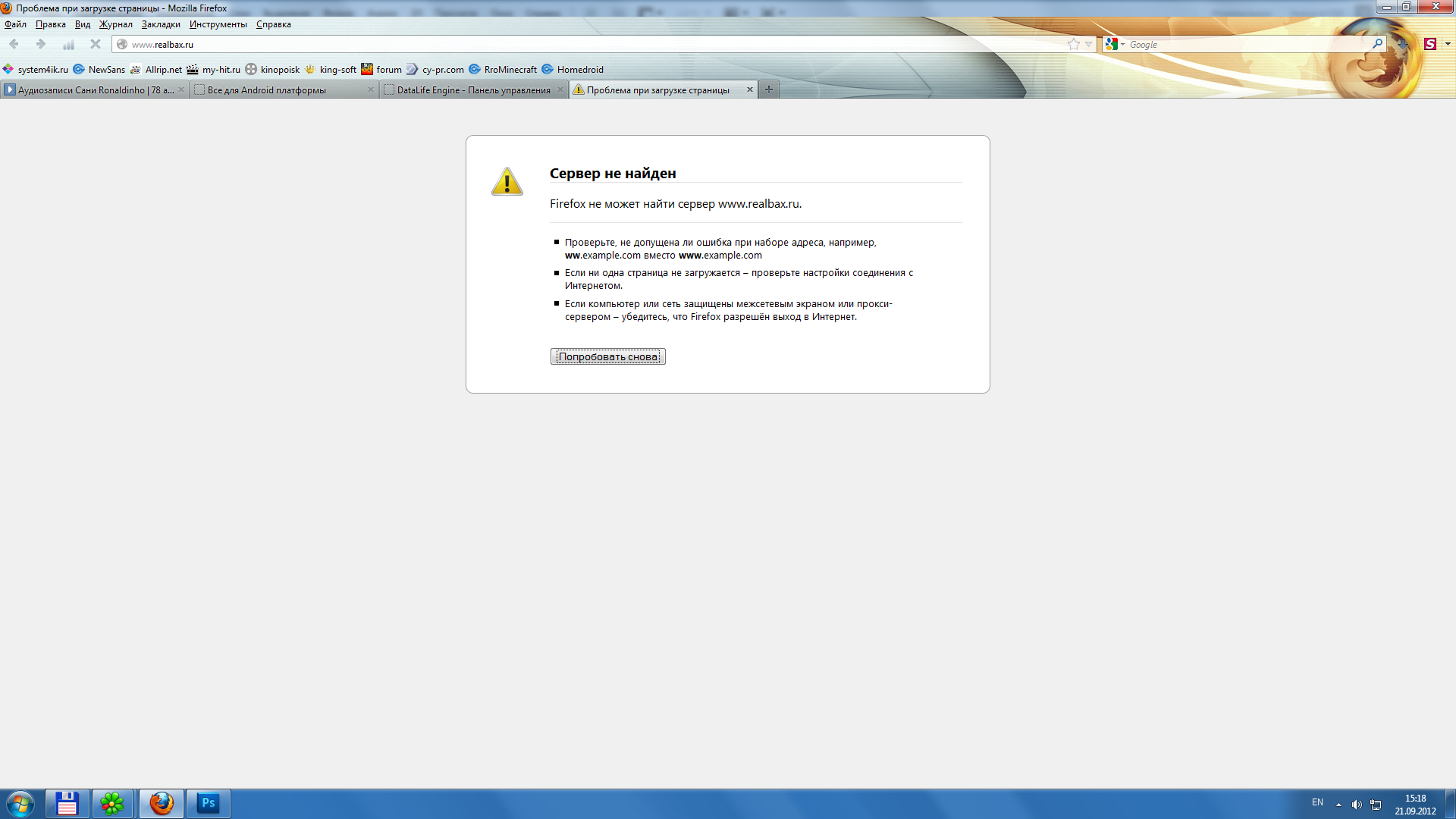Open the Закладки menu
This screenshot has height=819, width=1456.
(x=161, y=24)
